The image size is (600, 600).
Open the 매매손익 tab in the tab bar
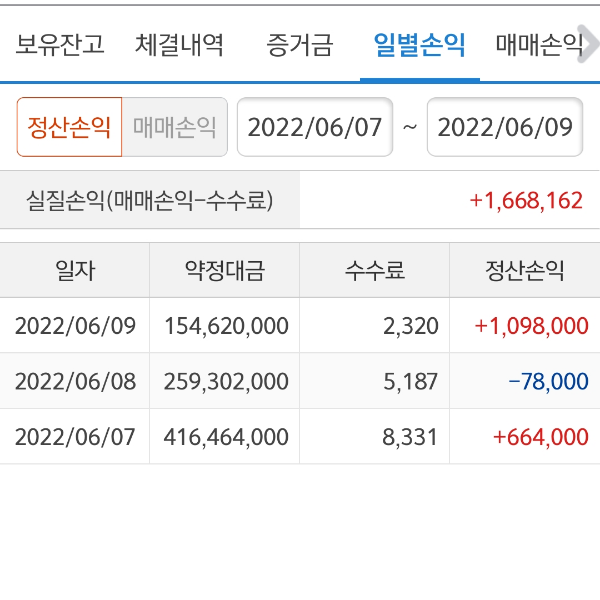coord(540,45)
